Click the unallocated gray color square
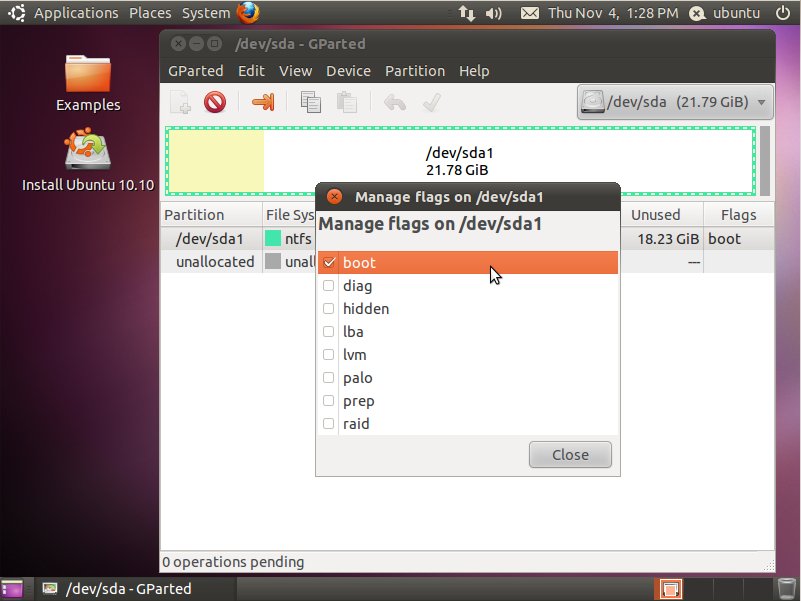The height and width of the screenshot is (601, 801). (273, 261)
